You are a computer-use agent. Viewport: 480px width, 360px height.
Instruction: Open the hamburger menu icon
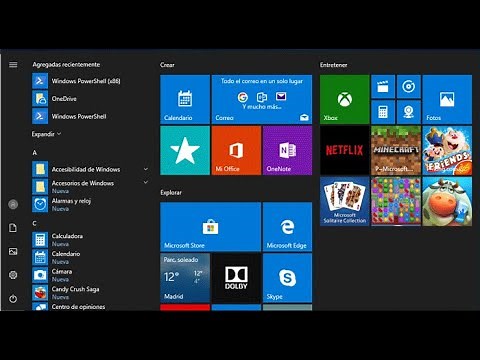[13, 65]
